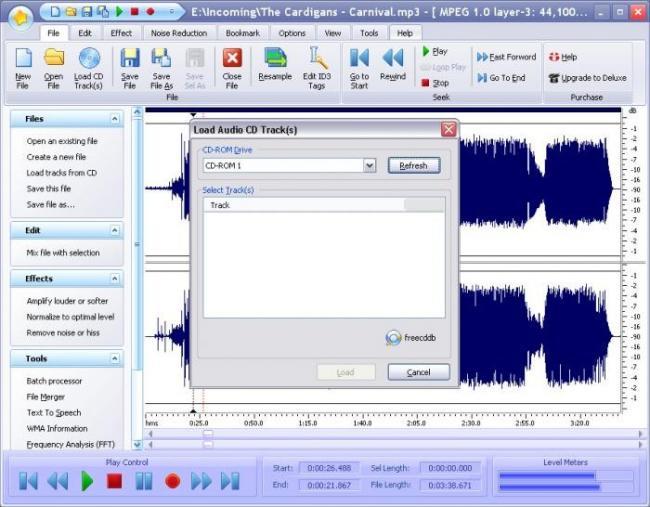This screenshot has width=650, height=507.
Task: Skip to end in Play Control
Action: pos(230,481)
